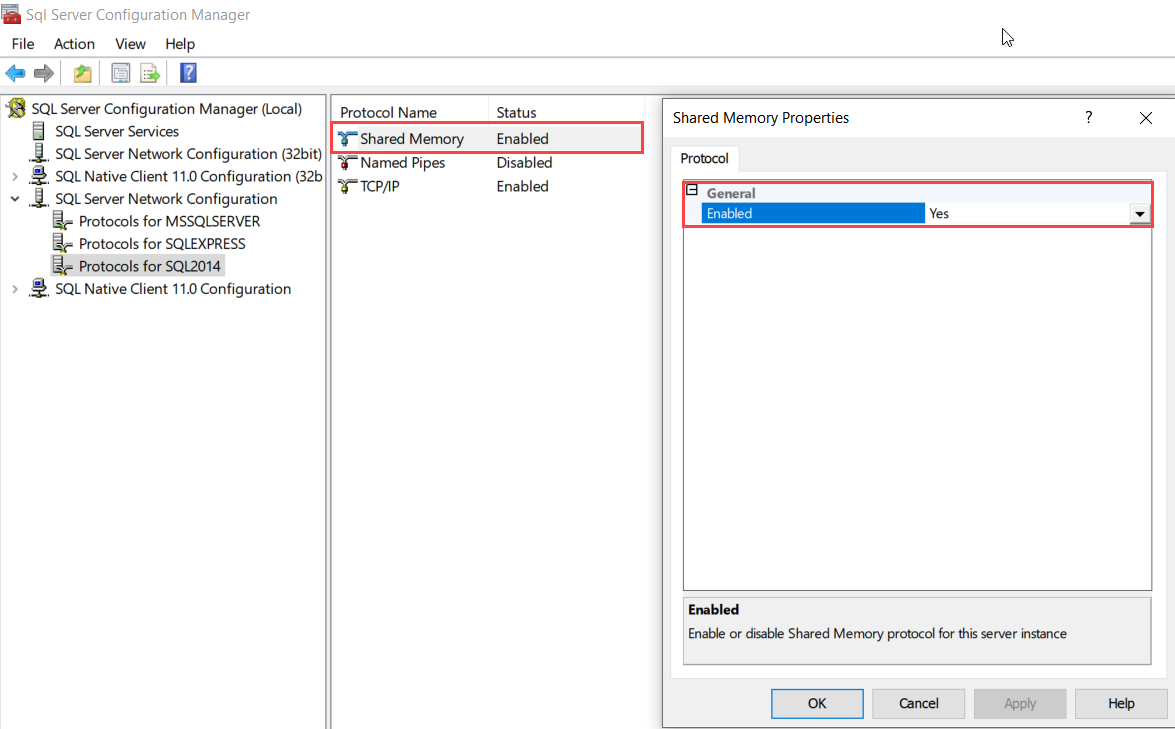This screenshot has width=1175, height=729.
Task: Close the Shared Memory Properties dialog
Action: 1146,118
